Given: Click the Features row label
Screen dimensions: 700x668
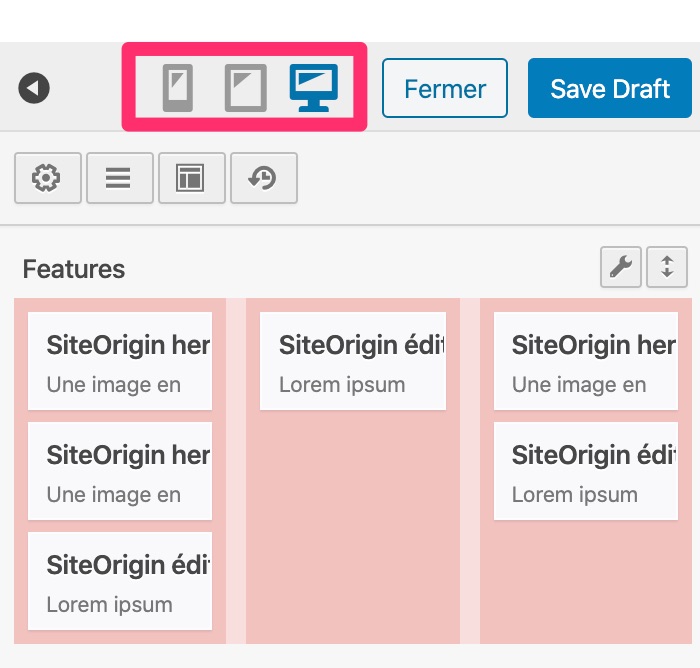Looking at the screenshot, I should pyautogui.click(x=74, y=269).
